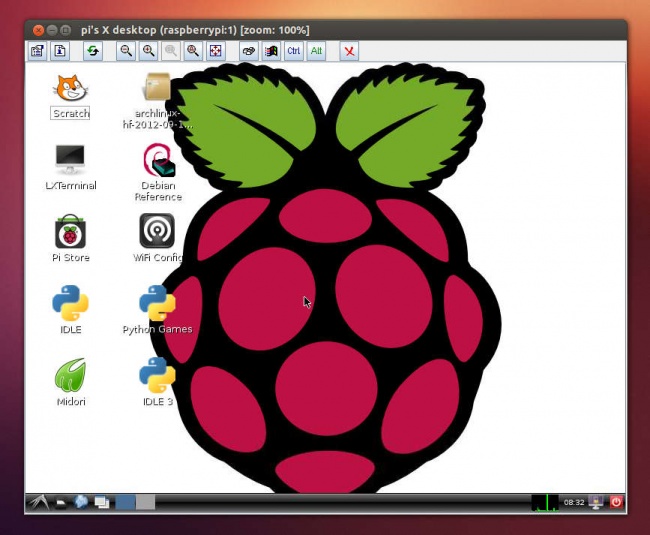Show connection info in viewer toolbar
This screenshot has width=650, height=535.
pyautogui.click(x=60, y=51)
